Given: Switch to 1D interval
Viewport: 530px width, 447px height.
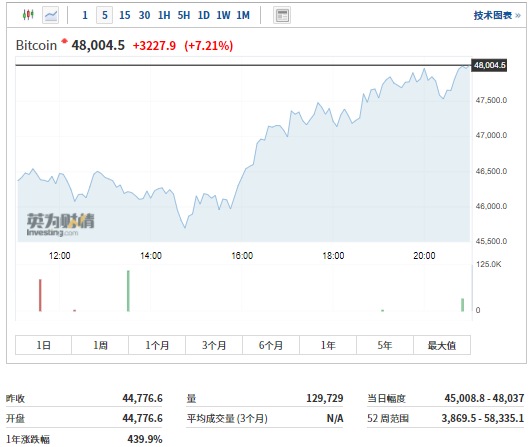Looking at the screenshot, I should (x=203, y=15).
